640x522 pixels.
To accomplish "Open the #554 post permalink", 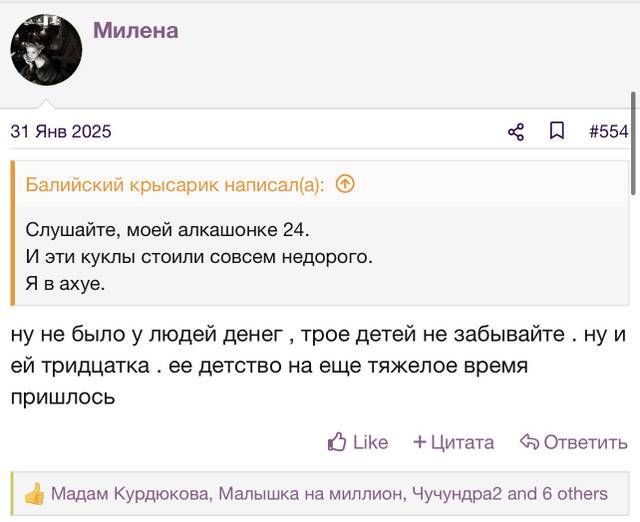I will click(x=609, y=132).
